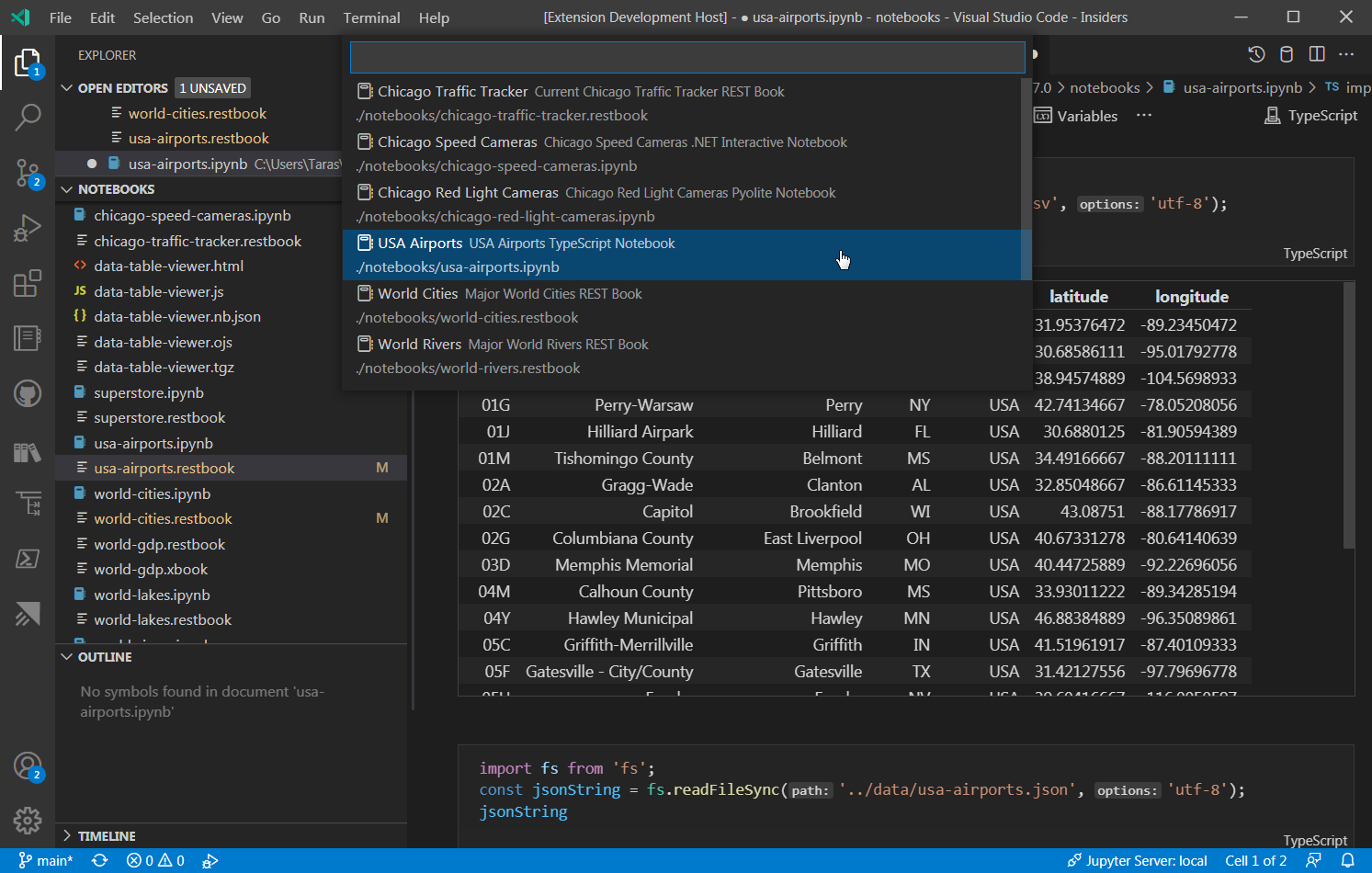
Task: Choose USA Airports TypeScript Notebook entry
Action: [x=682, y=255]
